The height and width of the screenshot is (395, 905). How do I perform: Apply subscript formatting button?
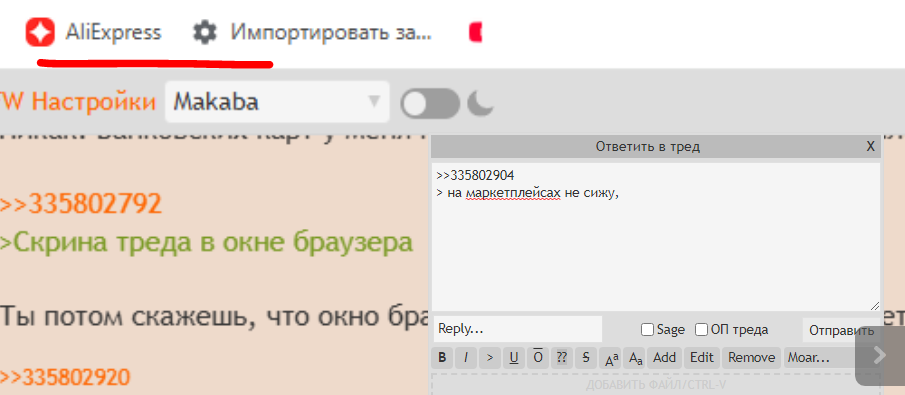point(635,358)
